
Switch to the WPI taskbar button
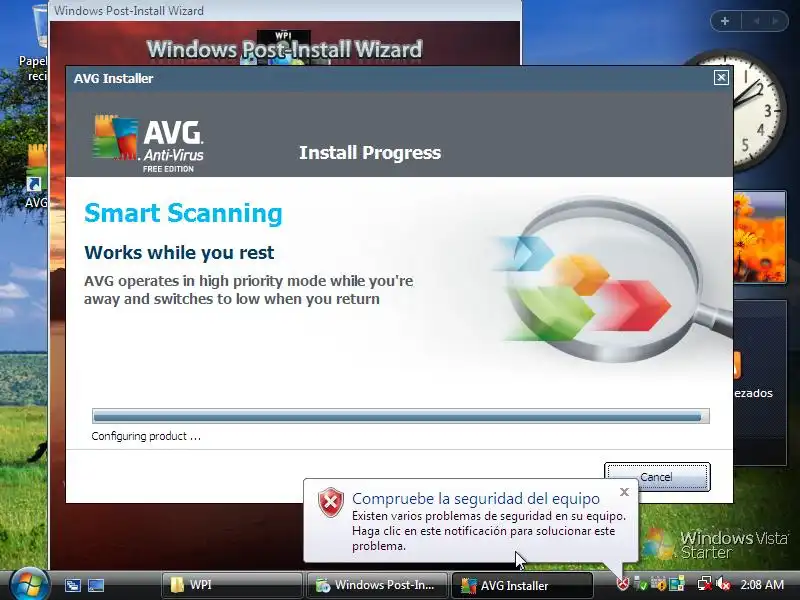(232, 585)
